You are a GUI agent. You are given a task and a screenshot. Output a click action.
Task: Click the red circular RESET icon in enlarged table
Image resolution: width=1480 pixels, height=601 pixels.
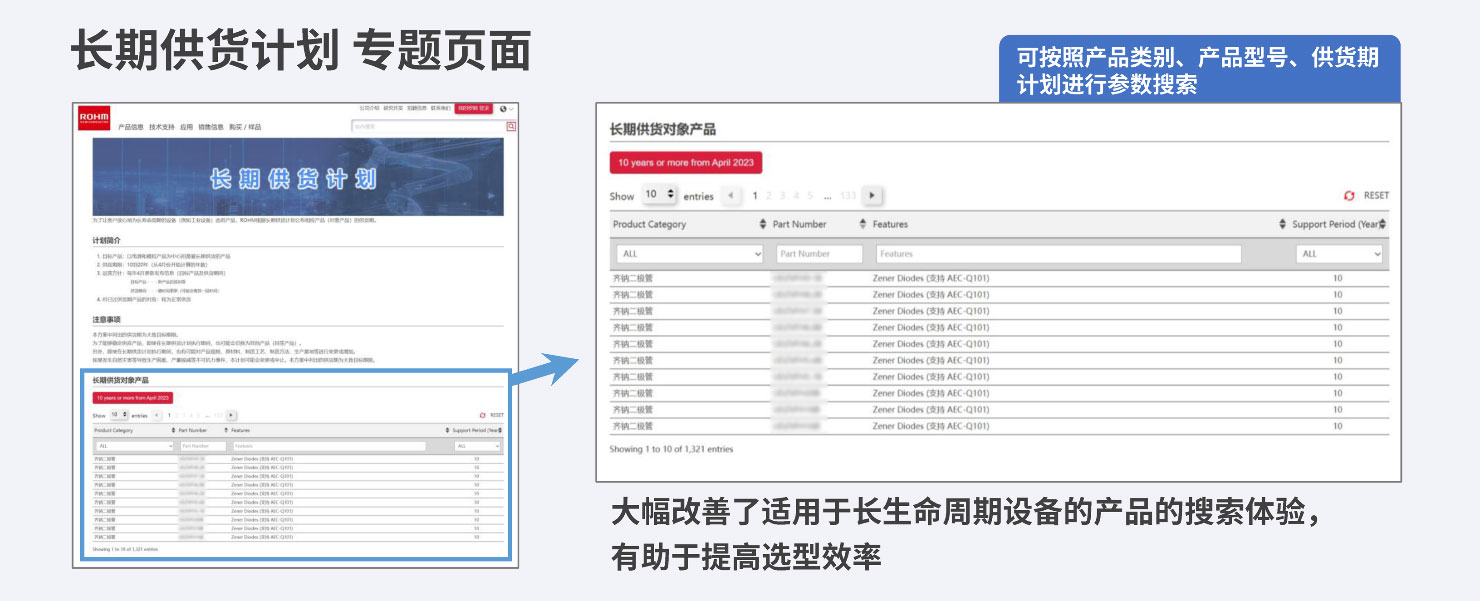pos(1349,196)
